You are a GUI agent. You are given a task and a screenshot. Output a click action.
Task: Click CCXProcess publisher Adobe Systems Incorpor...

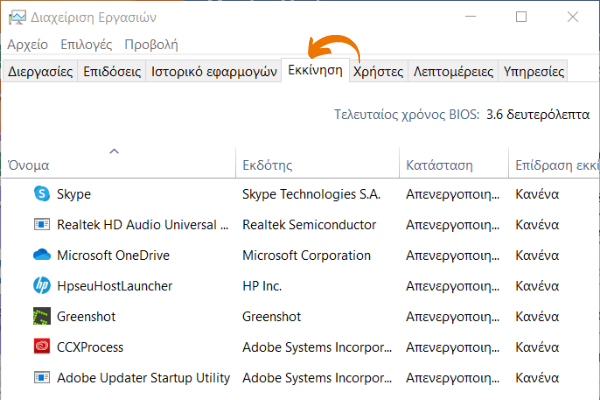[317, 347]
